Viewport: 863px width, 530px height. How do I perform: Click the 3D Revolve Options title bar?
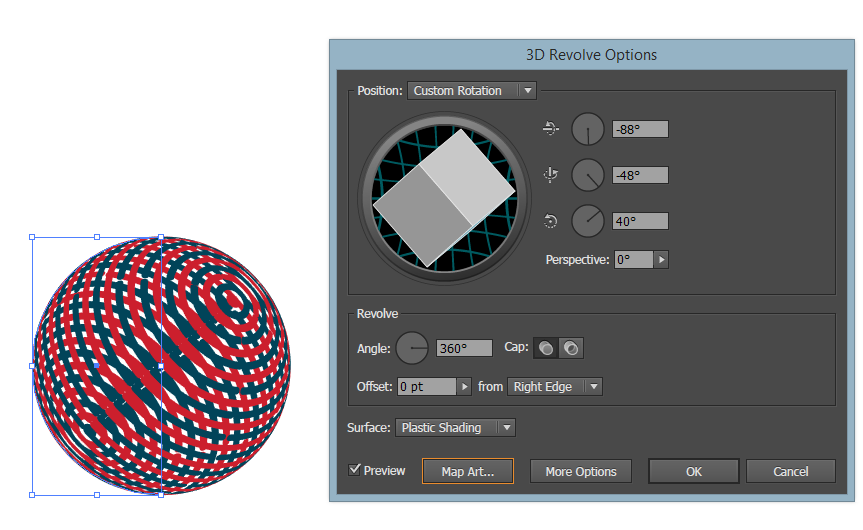[592, 55]
